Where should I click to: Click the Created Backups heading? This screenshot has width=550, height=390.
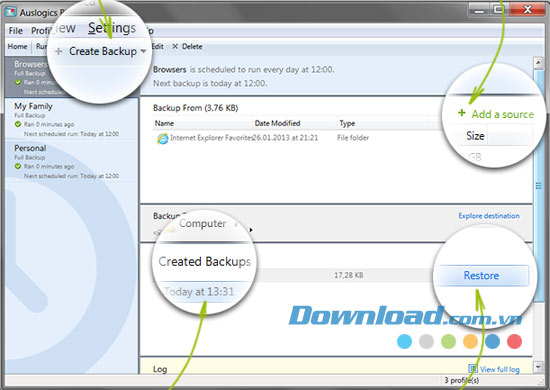[x=204, y=262]
